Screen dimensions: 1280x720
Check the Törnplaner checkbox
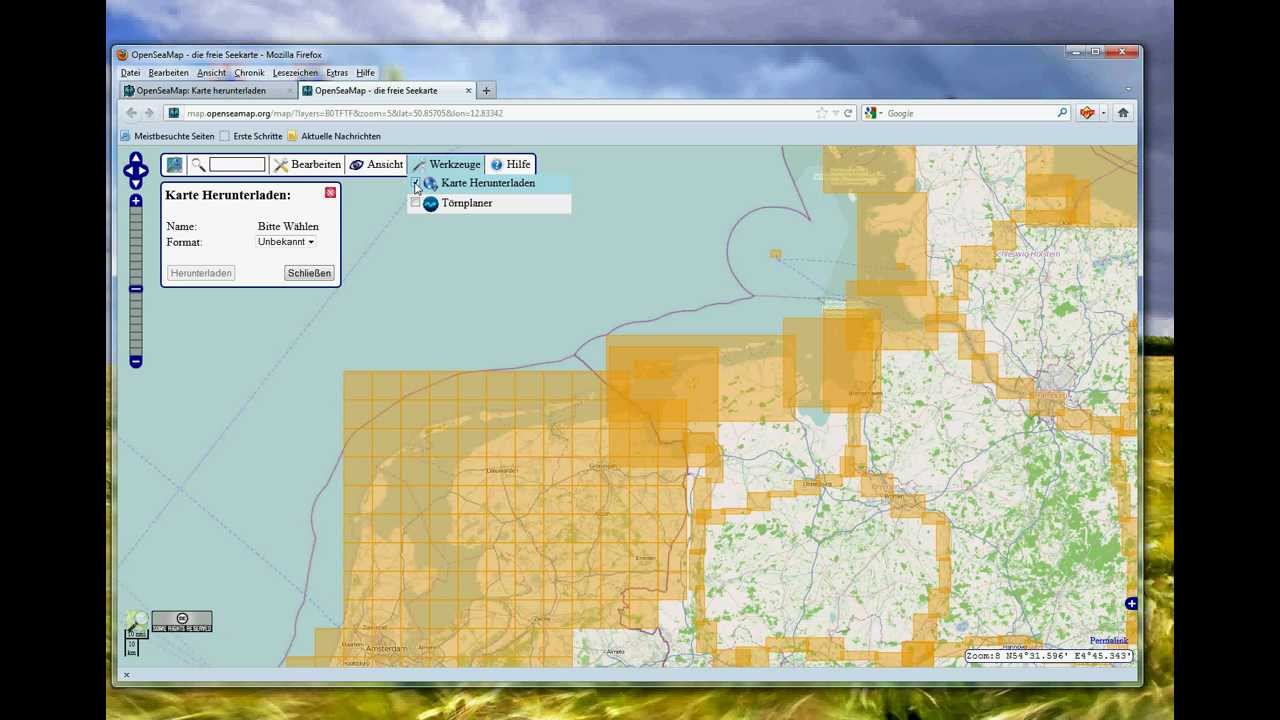(416, 203)
